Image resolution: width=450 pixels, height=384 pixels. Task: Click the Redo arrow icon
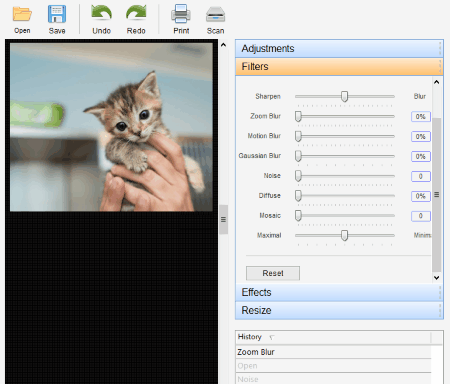136,14
